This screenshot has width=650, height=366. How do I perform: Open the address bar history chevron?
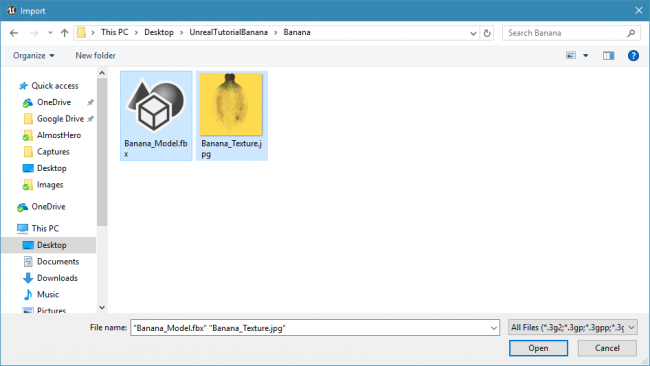473,33
